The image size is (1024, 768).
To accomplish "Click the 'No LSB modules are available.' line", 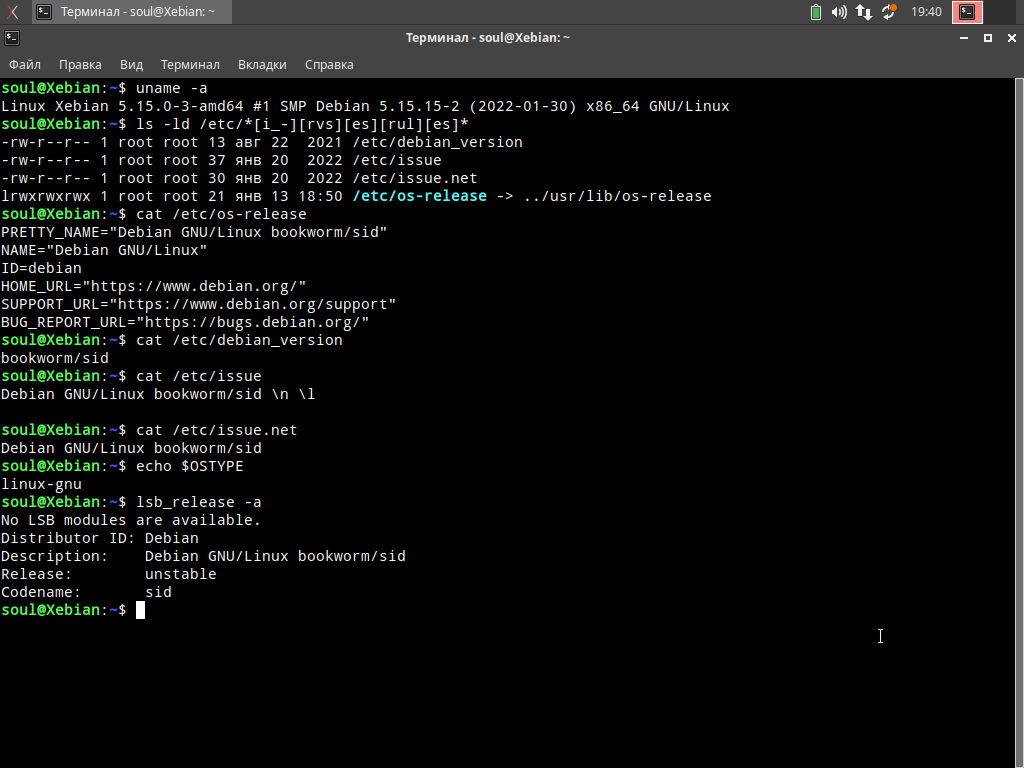I will pos(131,520).
